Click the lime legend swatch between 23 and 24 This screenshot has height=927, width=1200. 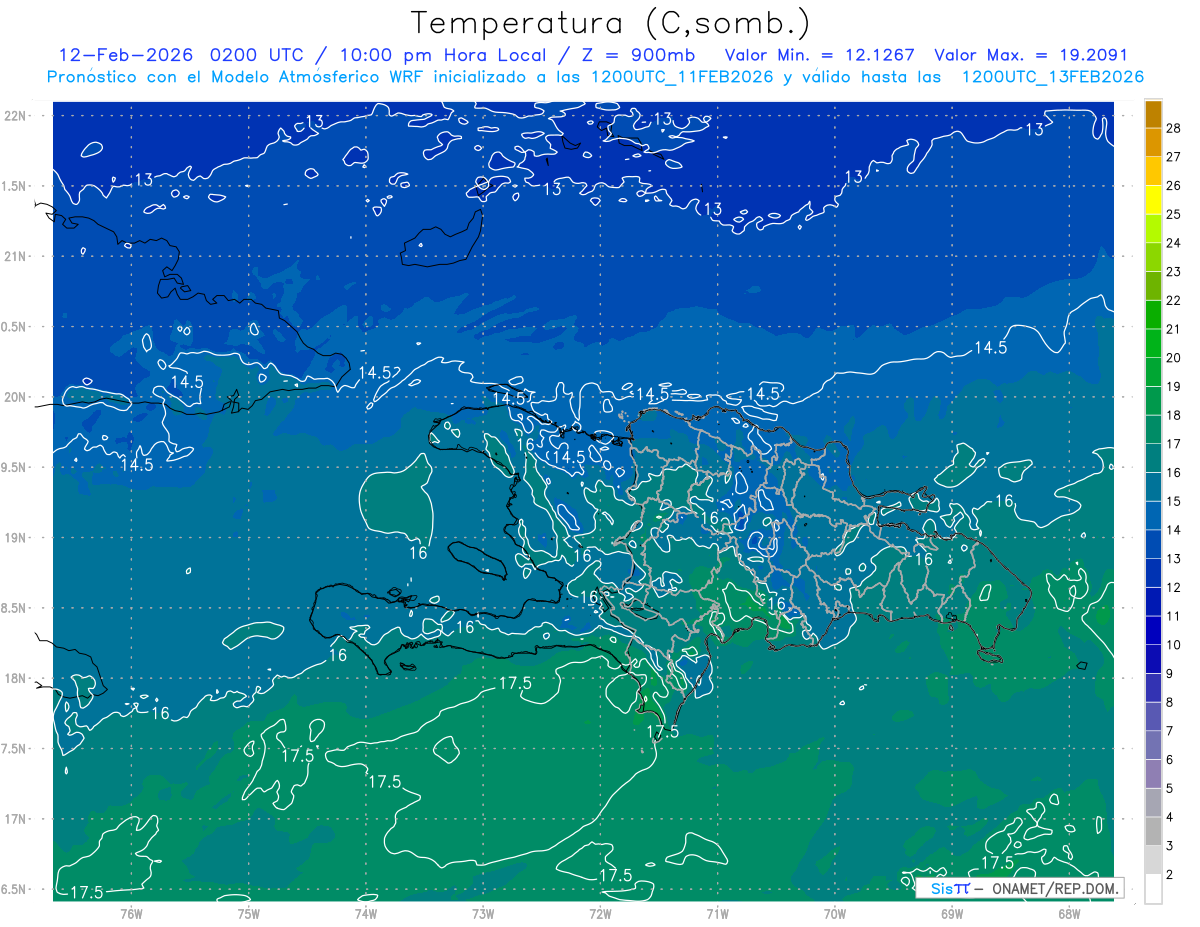coord(1153,256)
